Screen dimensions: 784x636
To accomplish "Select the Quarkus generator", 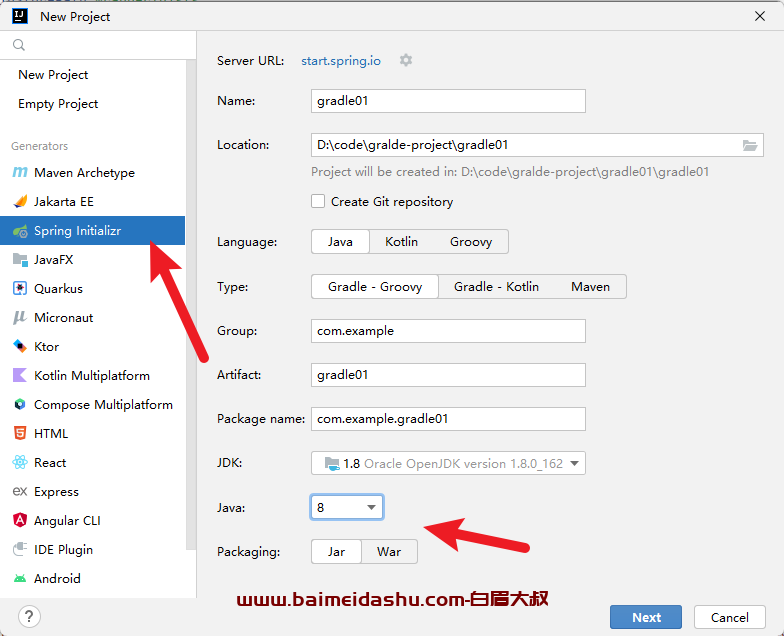I will click(92, 288).
